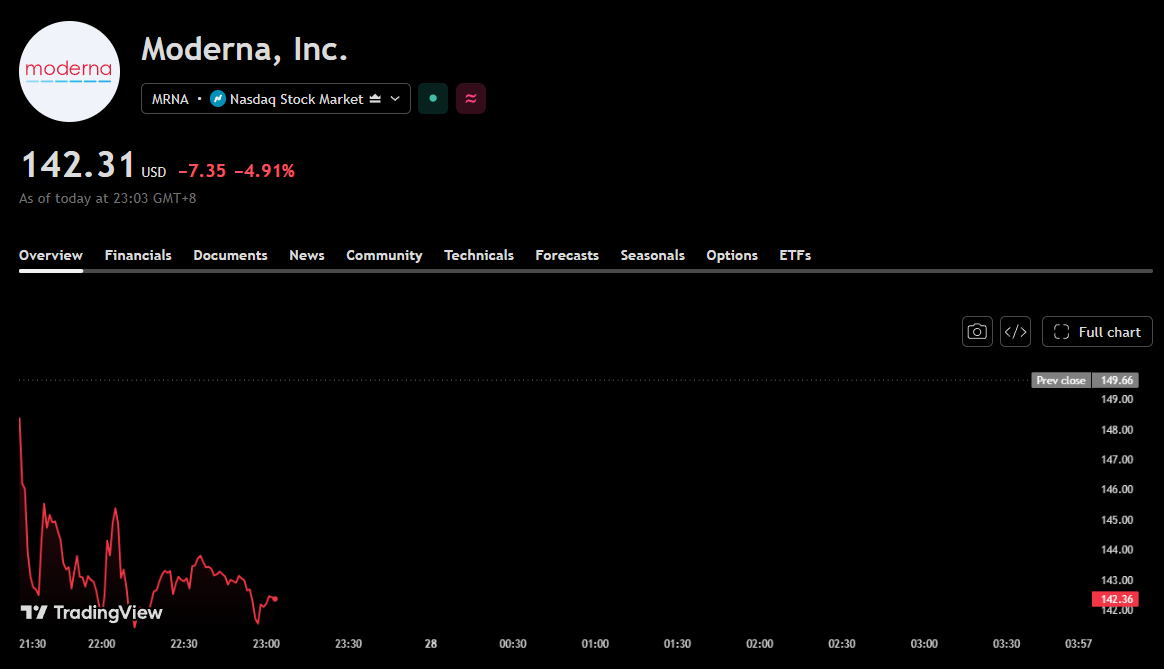1164x669 pixels.
Task: Switch to the Financials tab
Action: pos(138,255)
